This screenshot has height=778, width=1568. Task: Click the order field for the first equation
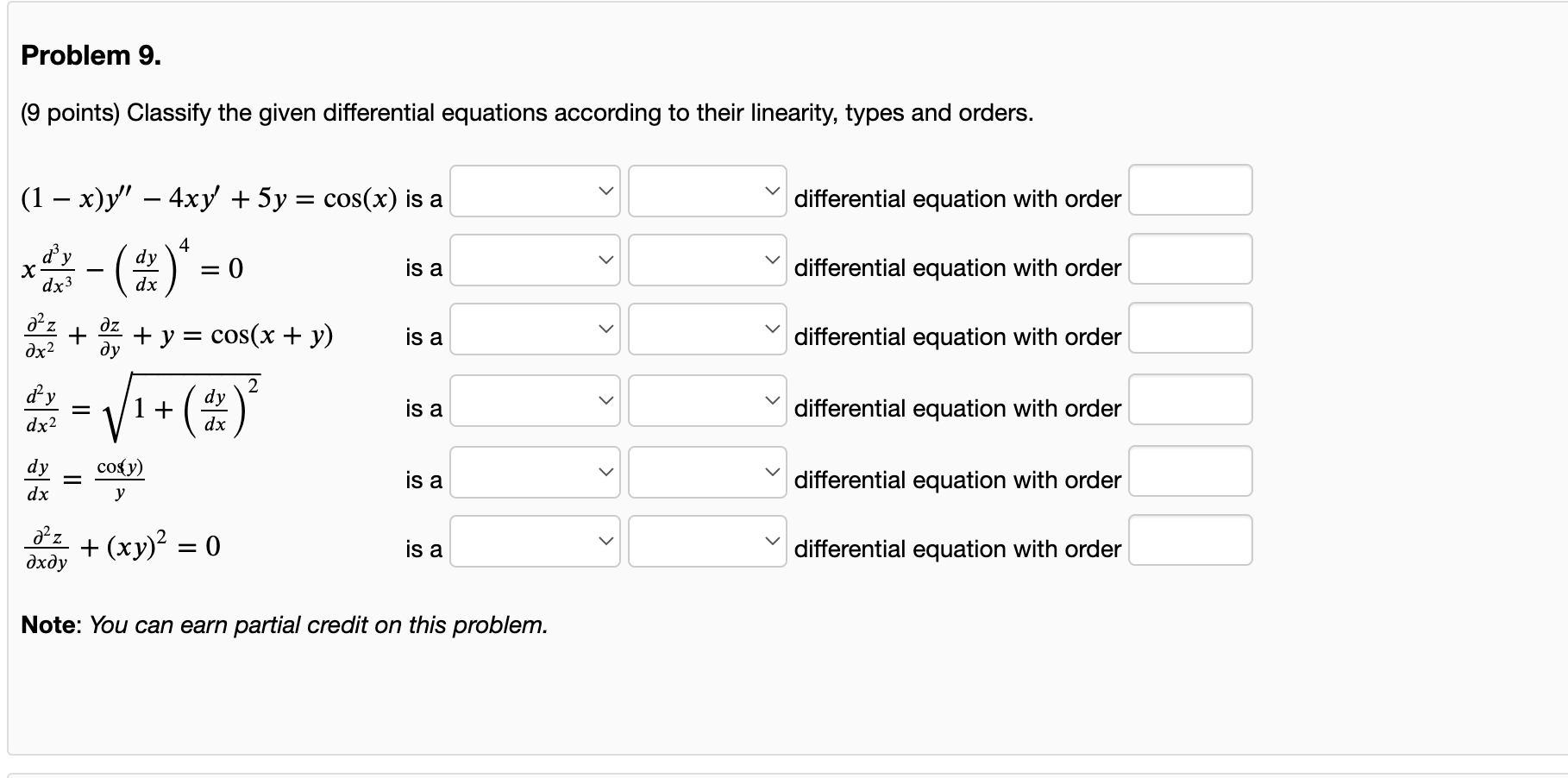[1190, 191]
